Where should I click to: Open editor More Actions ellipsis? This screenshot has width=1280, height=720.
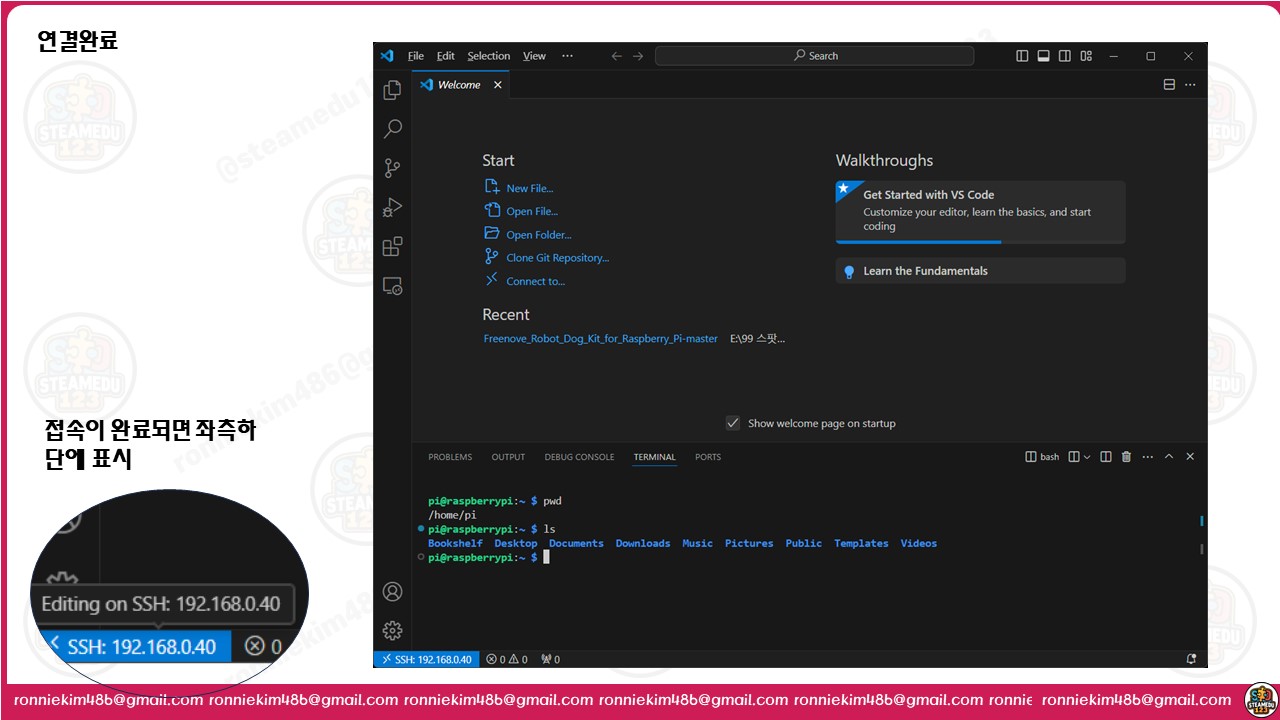click(1190, 85)
